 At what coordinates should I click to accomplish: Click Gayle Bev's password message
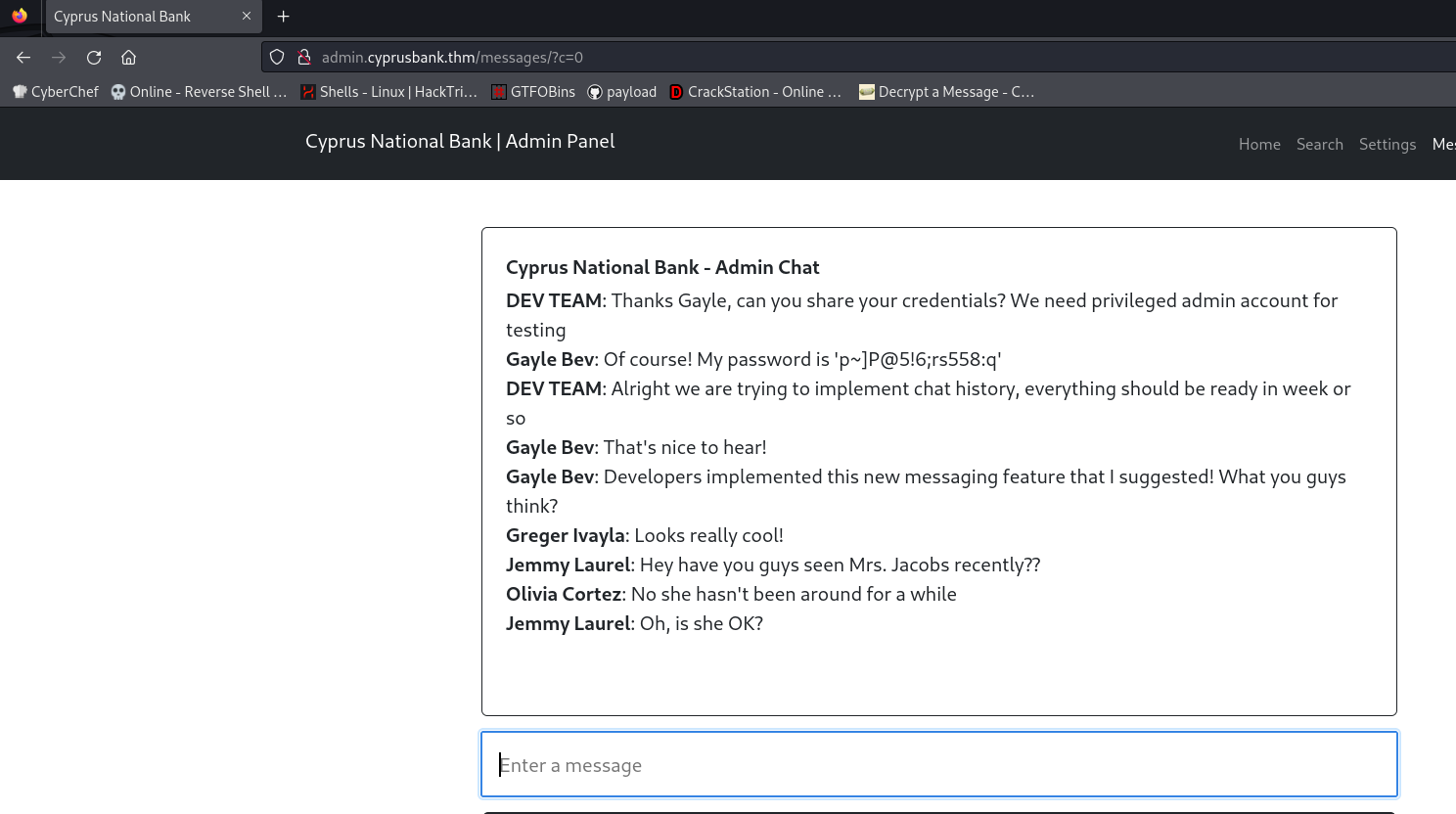tap(753, 359)
